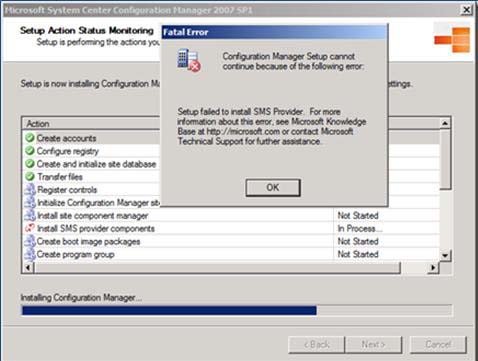Click Not Started status of Create program group
This screenshot has width=478, height=361.
tap(358, 254)
